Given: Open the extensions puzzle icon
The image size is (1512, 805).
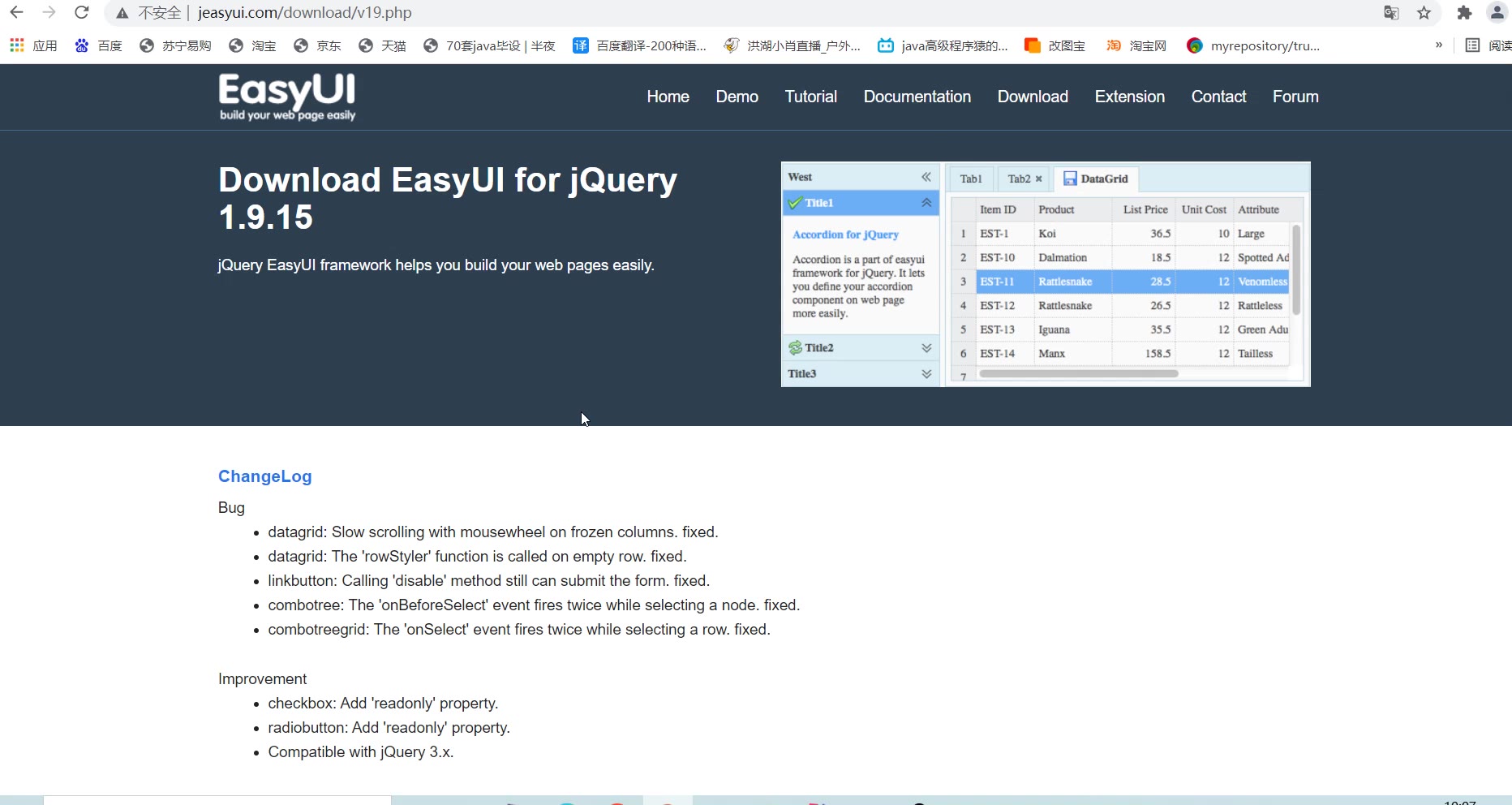Looking at the screenshot, I should (1464, 12).
